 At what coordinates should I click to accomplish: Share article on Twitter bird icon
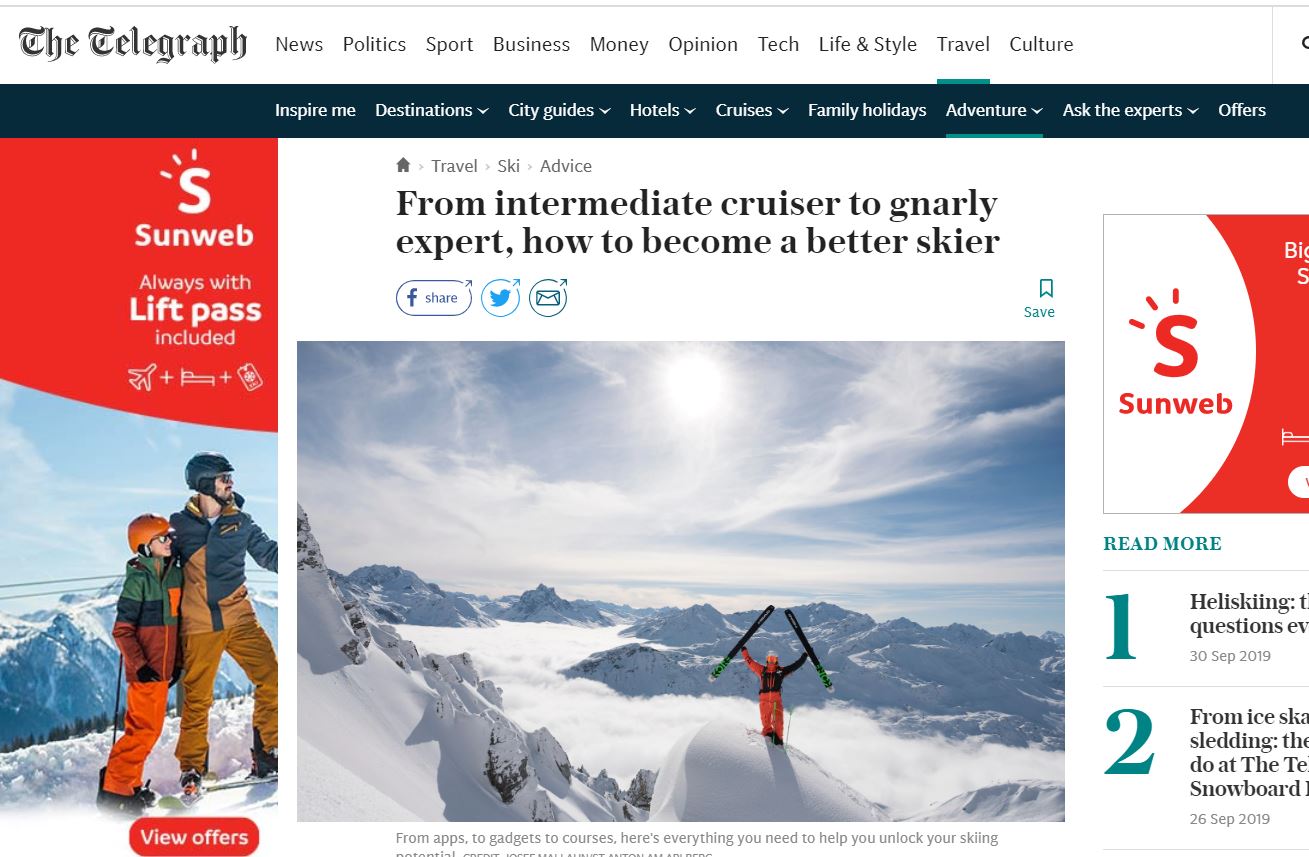pyautogui.click(x=501, y=298)
